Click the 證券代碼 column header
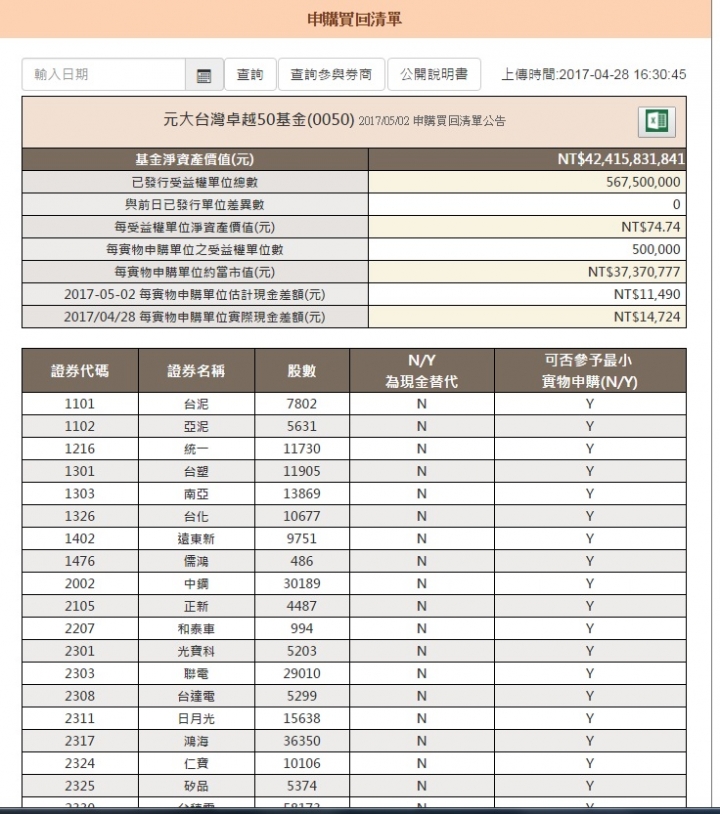 [80, 371]
